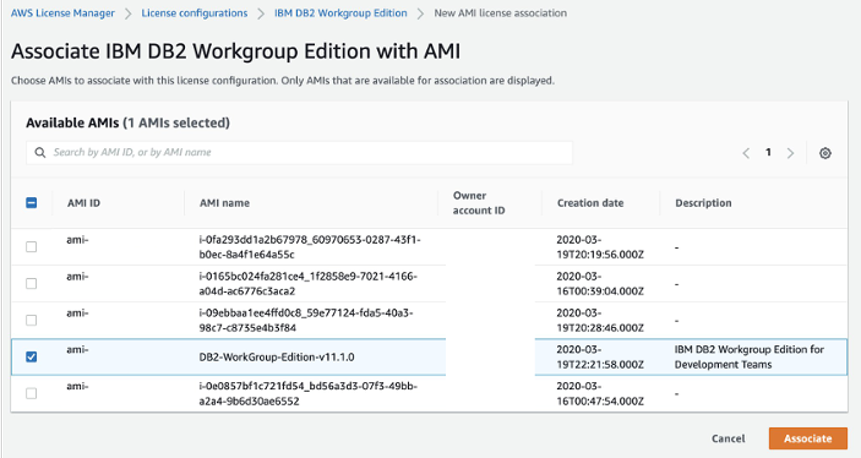Image resolution: width=861 pixels, height=458 pixels.
Task: Click creation date 2020-03-19T20:19:56.000Z
Action: click(x=600, y=247)
